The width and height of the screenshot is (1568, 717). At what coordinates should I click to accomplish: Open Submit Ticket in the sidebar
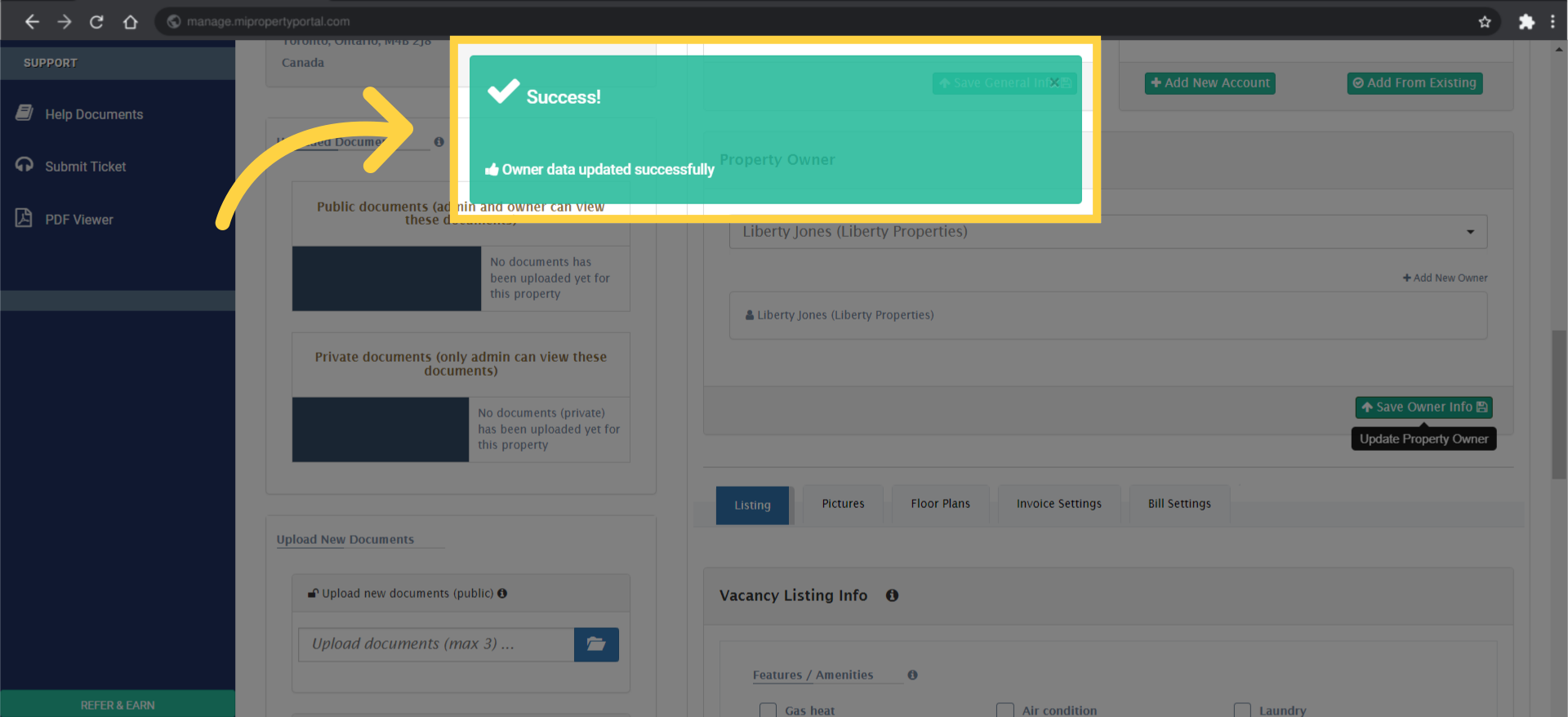tap(86, 167)
